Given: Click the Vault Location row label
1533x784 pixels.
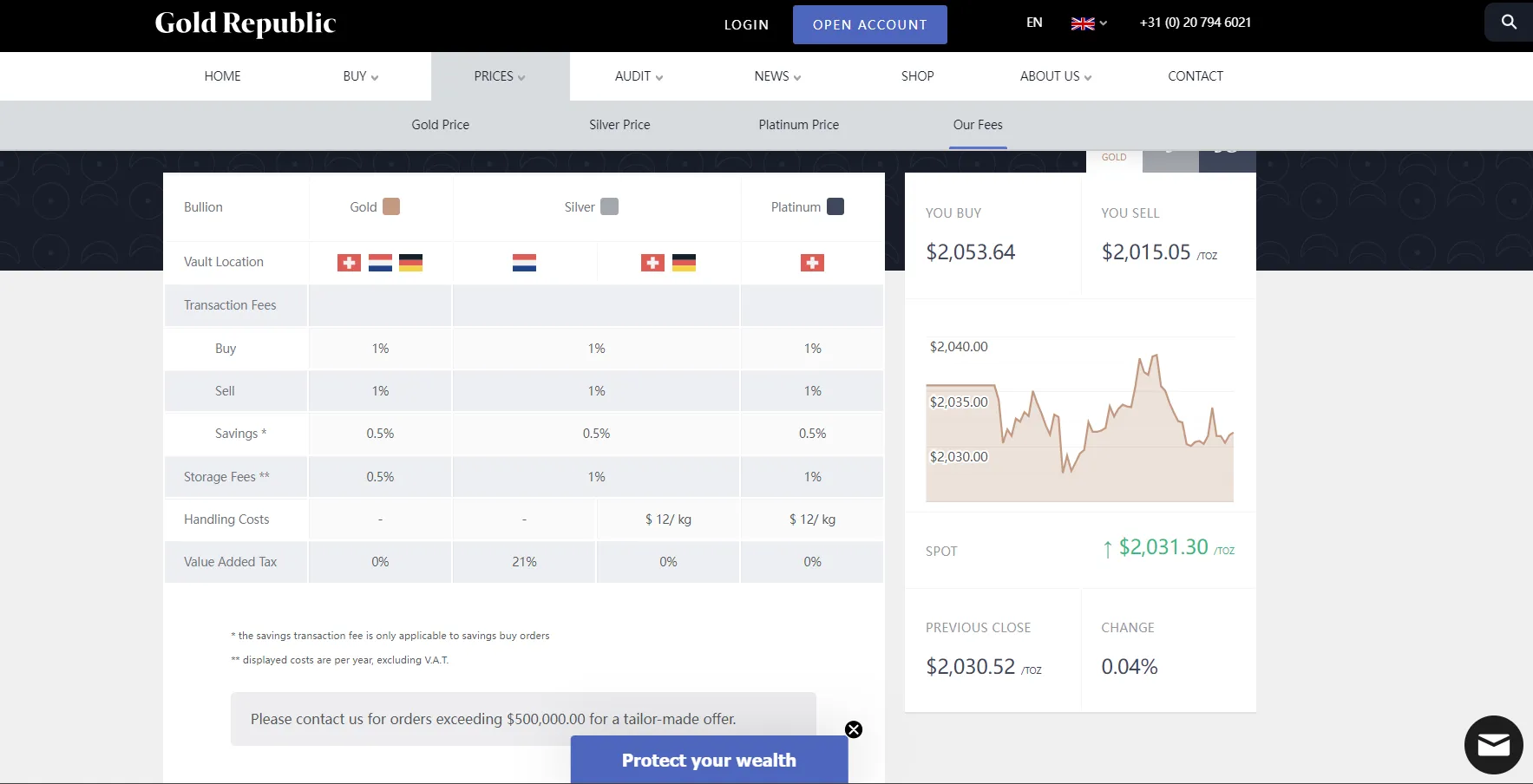Looking at the screenshot, I should [x=223, y=262].
